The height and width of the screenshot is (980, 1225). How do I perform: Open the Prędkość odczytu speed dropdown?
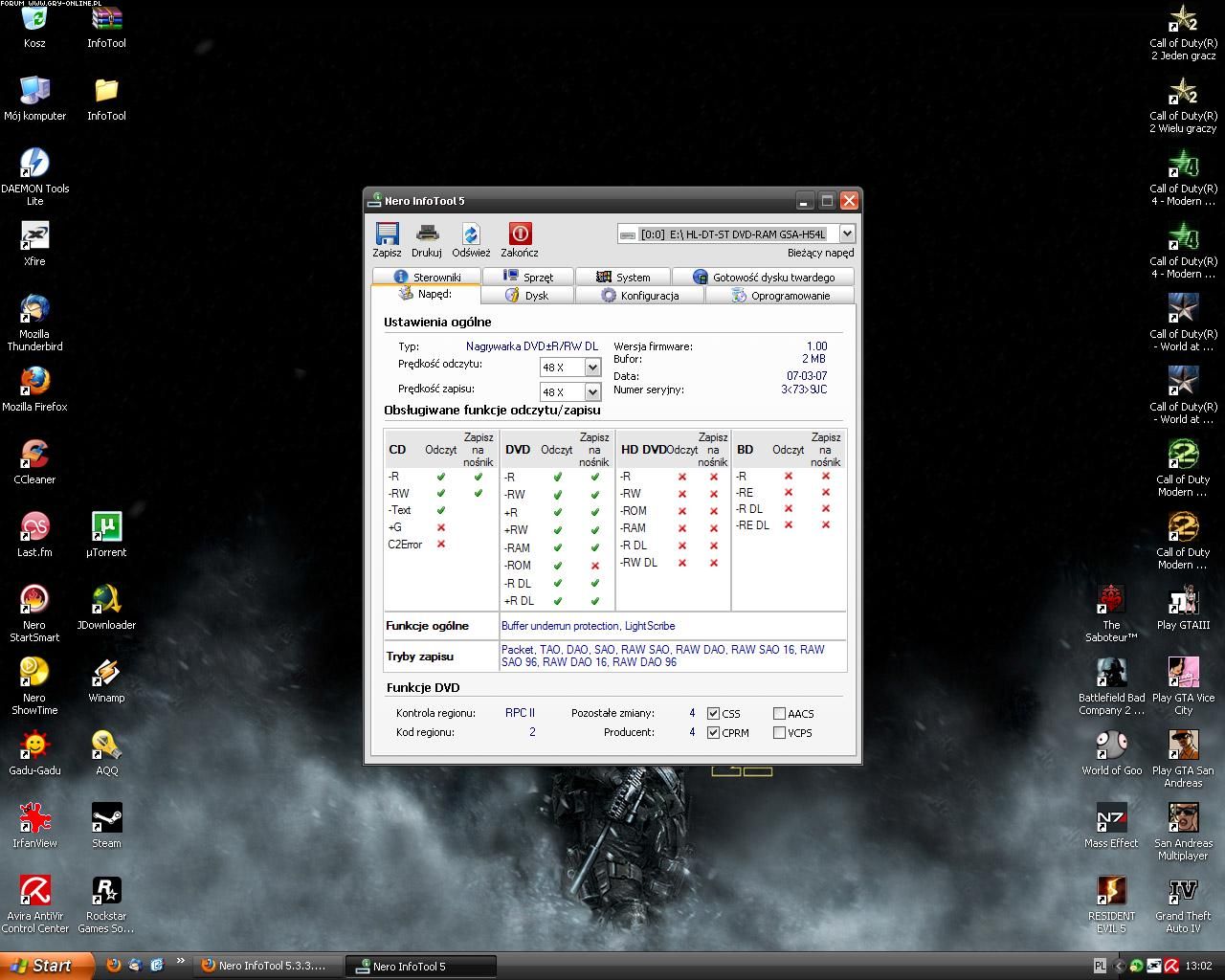pyautogui.click(x=592, y=367)
